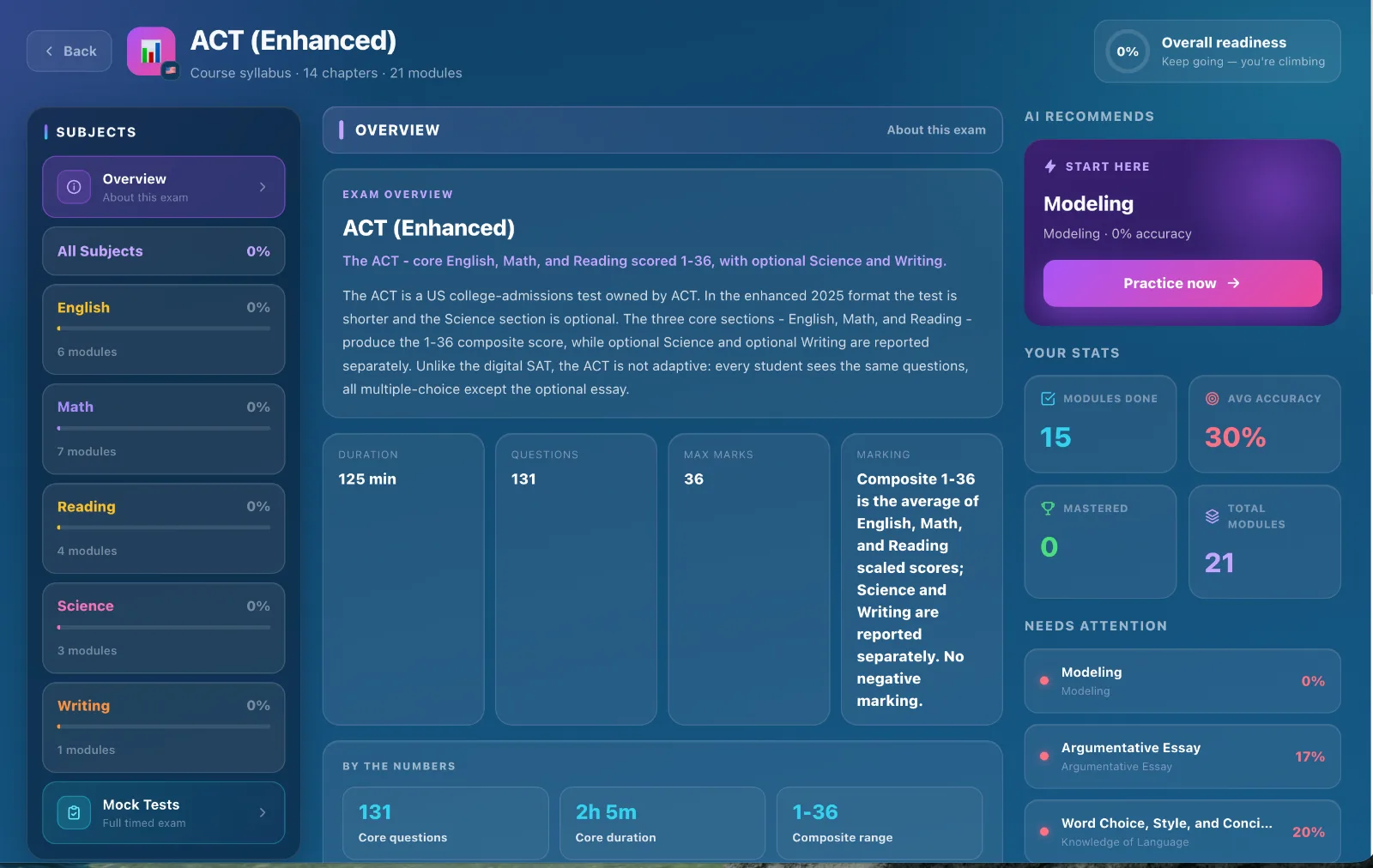Click the Total Modules layers icon

1212,516
